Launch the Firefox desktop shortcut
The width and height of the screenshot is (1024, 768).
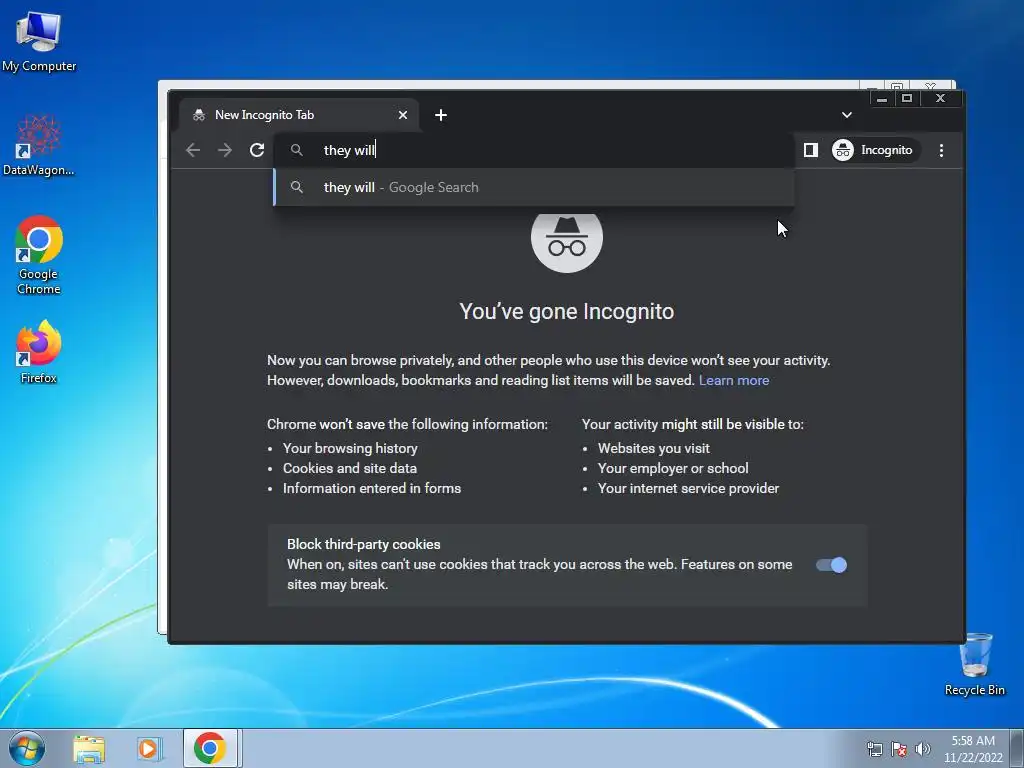click(39, 352)
